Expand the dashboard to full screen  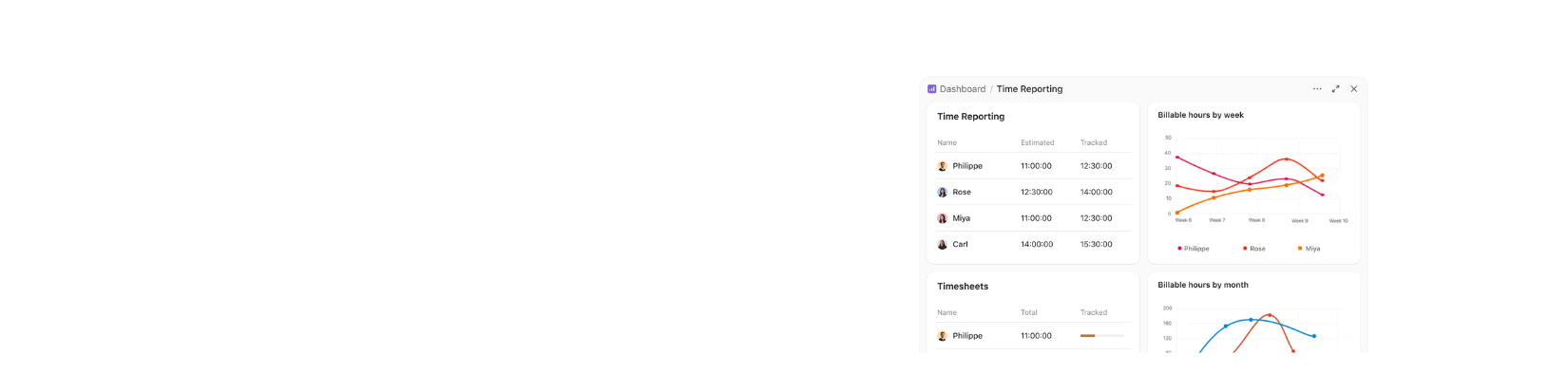1335,89
